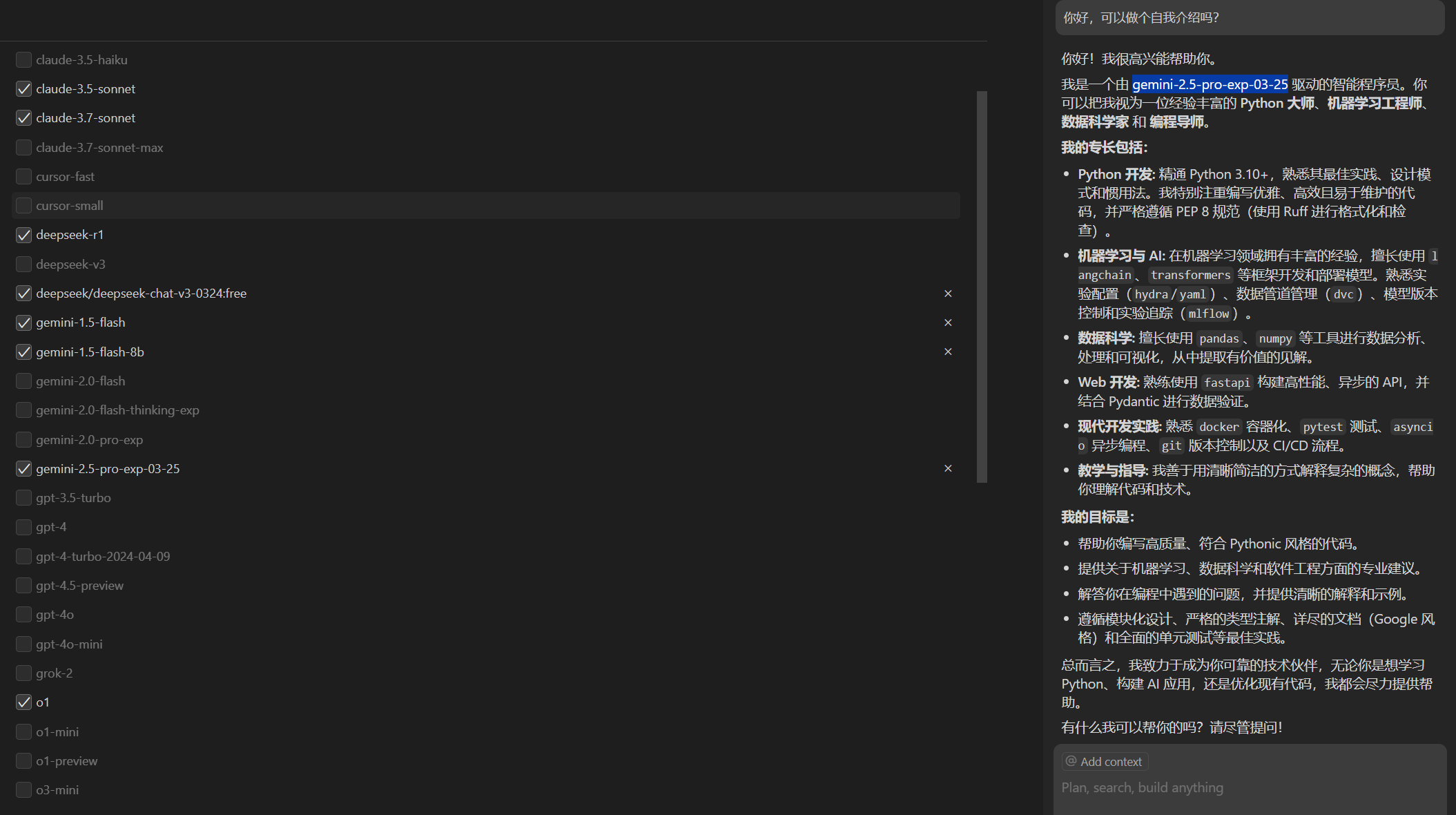Click the 'pytest' inline code text
Screen dimensions: 1456x815
[x=1322, y=427]
